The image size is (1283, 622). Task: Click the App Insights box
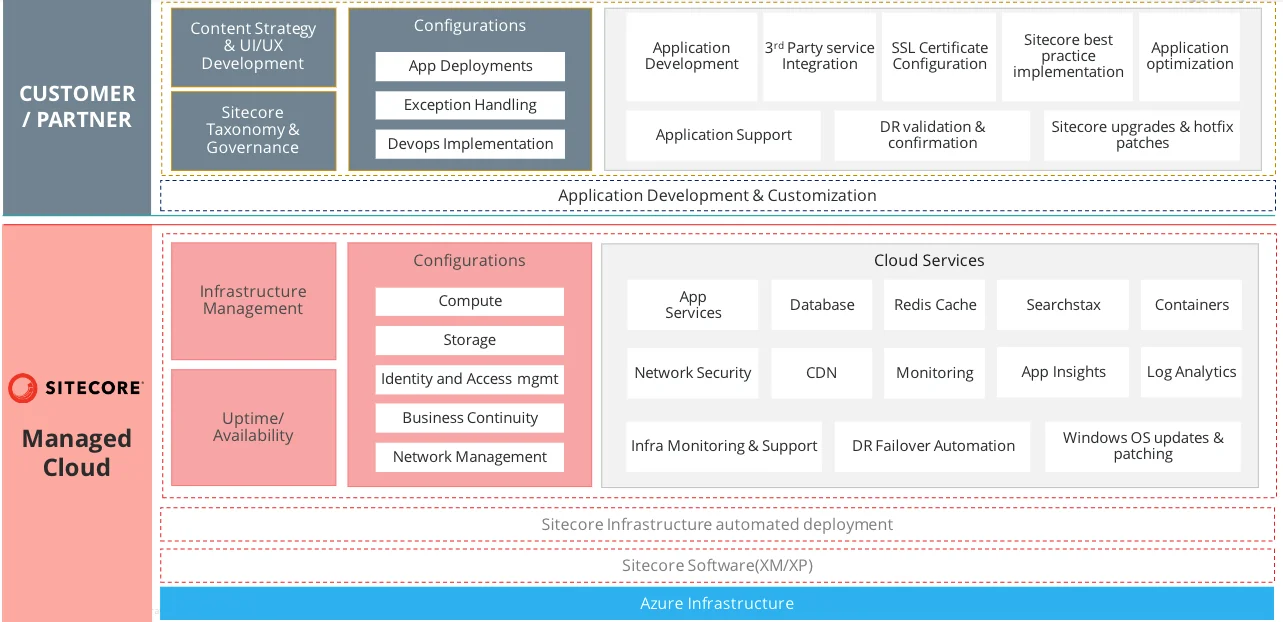pyautogui.click(x=1063, y=373)
